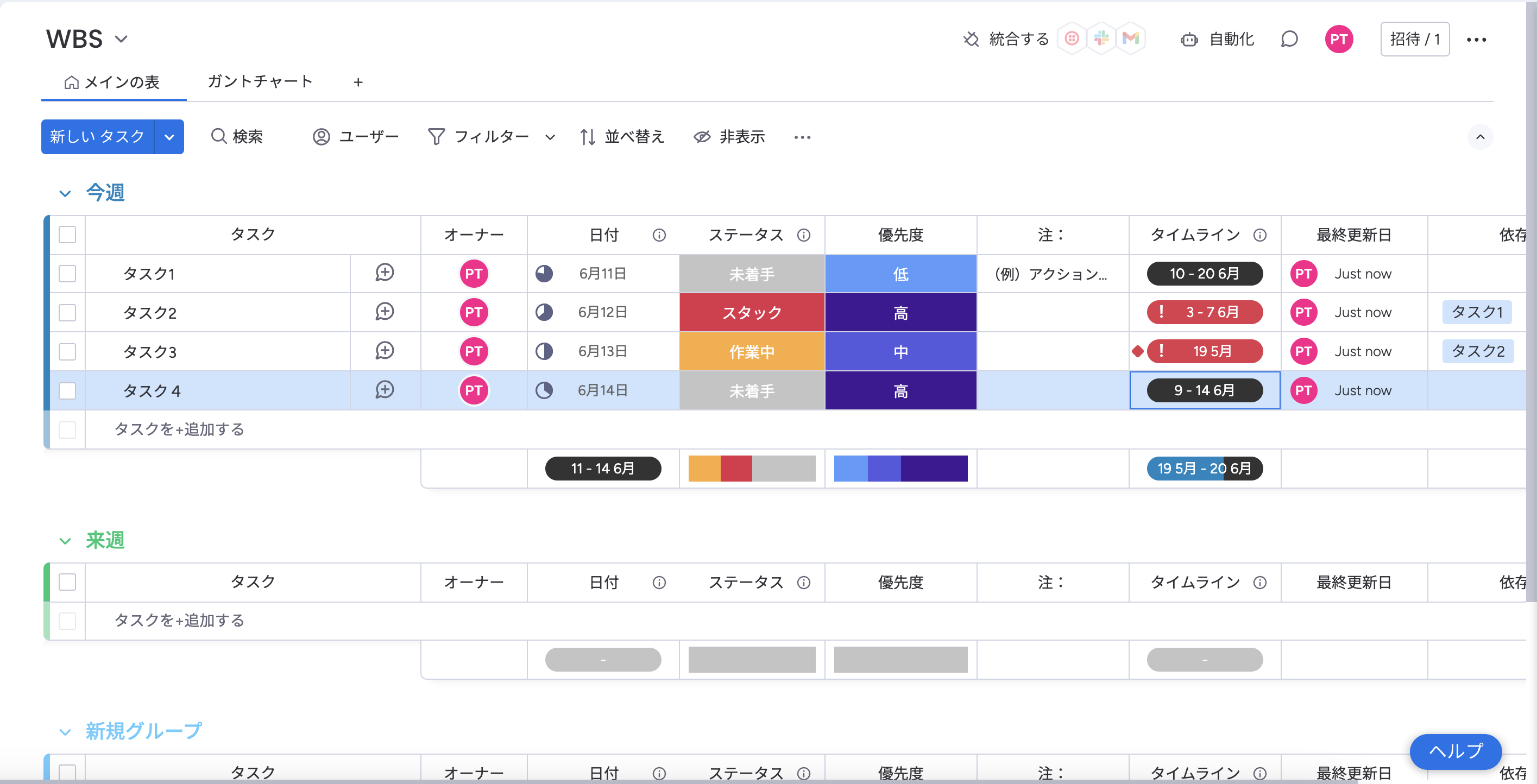Click the 作業中 orange status cell
1537x784 pixels.
point(752,352)
